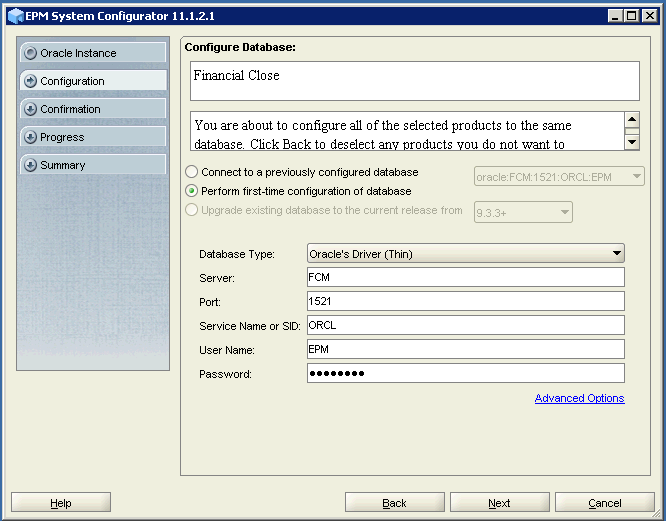Select the Confirmation step label in sidebar
This screenshot has height=521, width=666.
[70, 109]
